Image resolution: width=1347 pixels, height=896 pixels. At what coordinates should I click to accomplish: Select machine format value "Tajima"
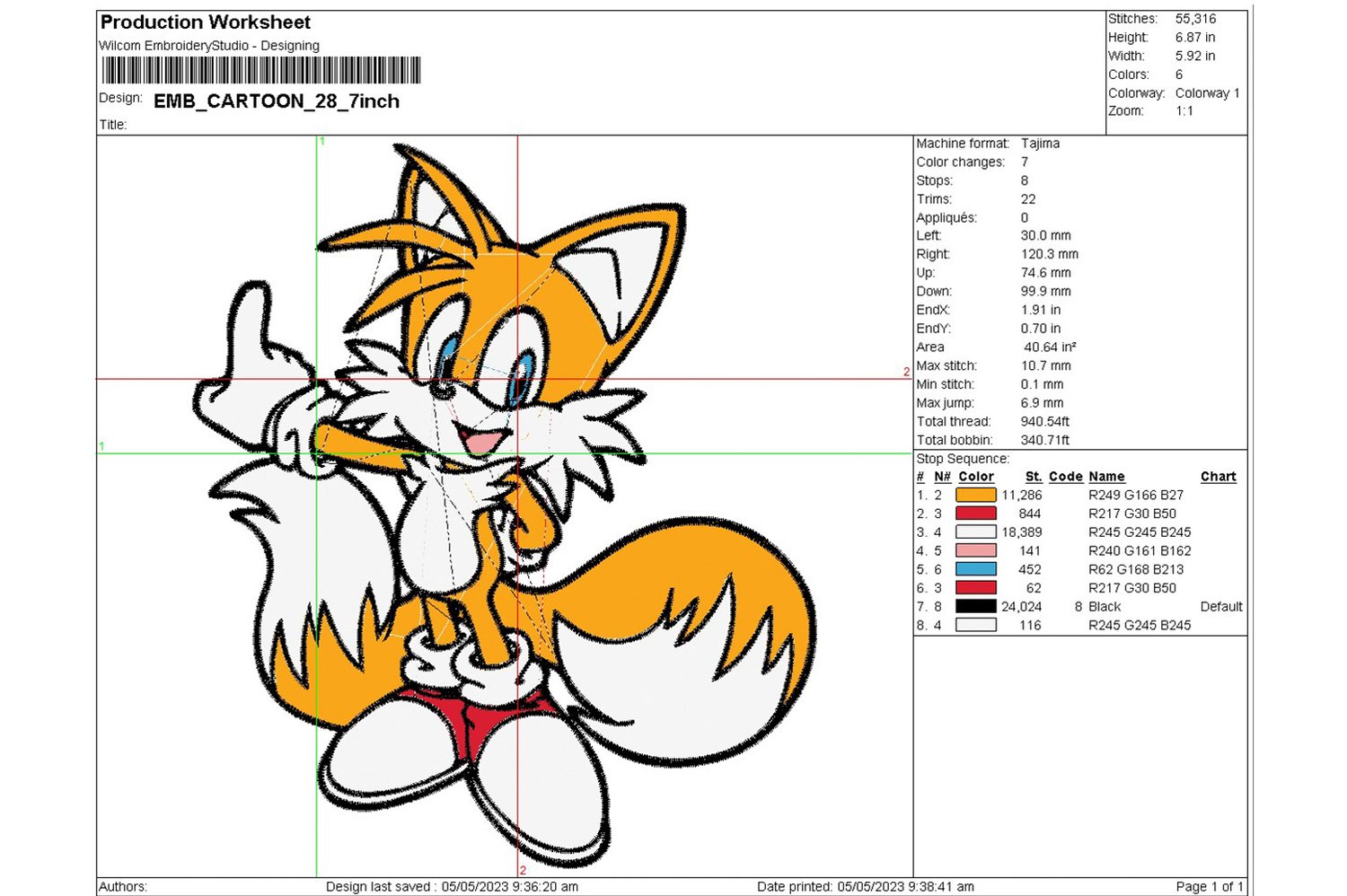pos(1040,144)
